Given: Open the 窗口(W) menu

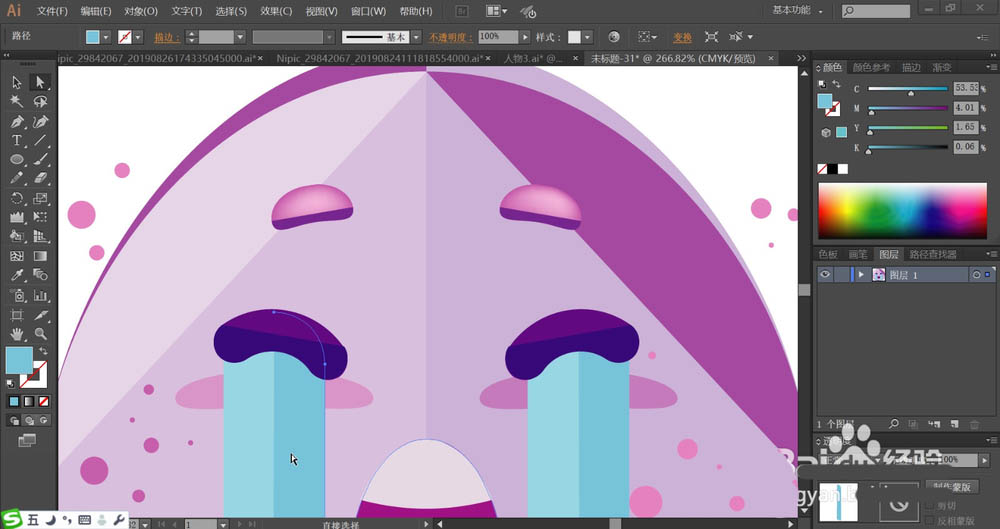Looking at the screenshot, I should pyautogui.click(x=369, y=11).
